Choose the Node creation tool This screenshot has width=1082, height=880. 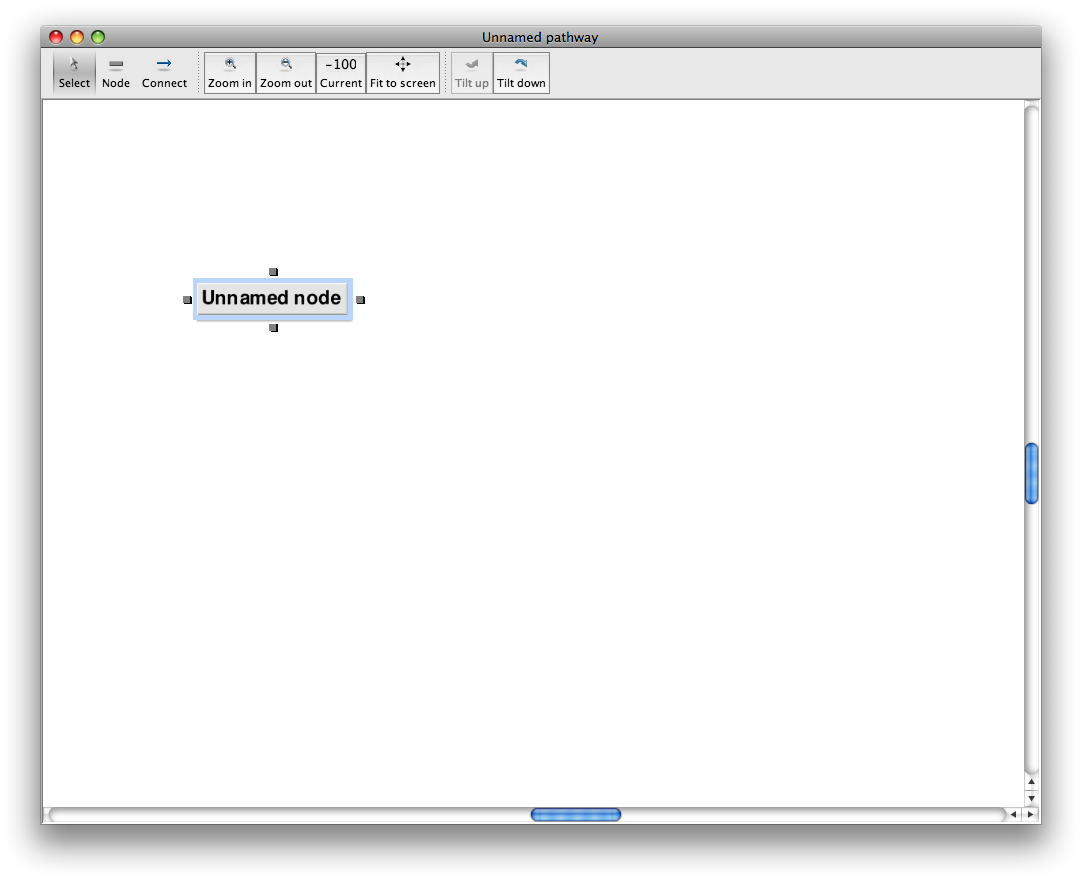click(x=116, y=73)
